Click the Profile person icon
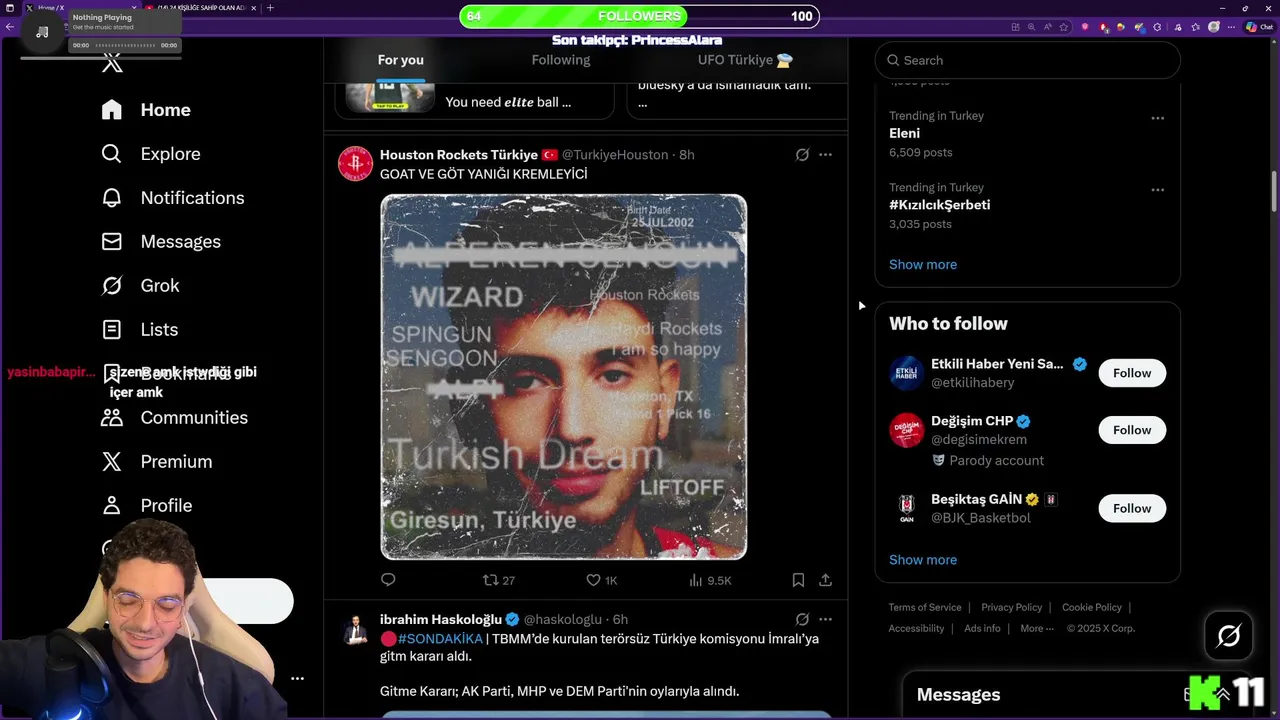The height and width of the screenshot is (720, 1280). [x=112, y=506]
